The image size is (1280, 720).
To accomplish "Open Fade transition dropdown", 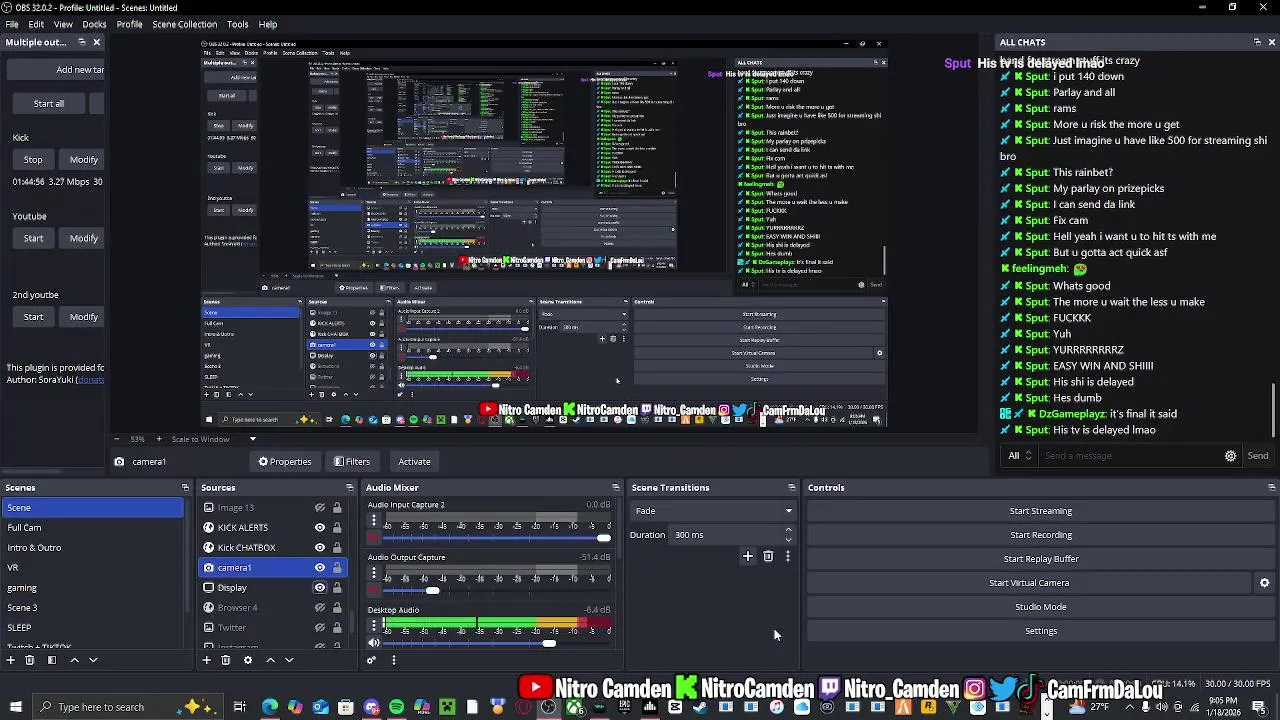I will point(713,511).
